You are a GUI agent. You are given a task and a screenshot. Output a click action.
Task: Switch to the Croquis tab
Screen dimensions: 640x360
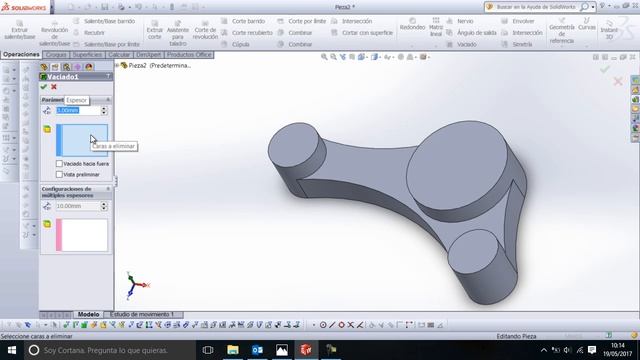56,55
